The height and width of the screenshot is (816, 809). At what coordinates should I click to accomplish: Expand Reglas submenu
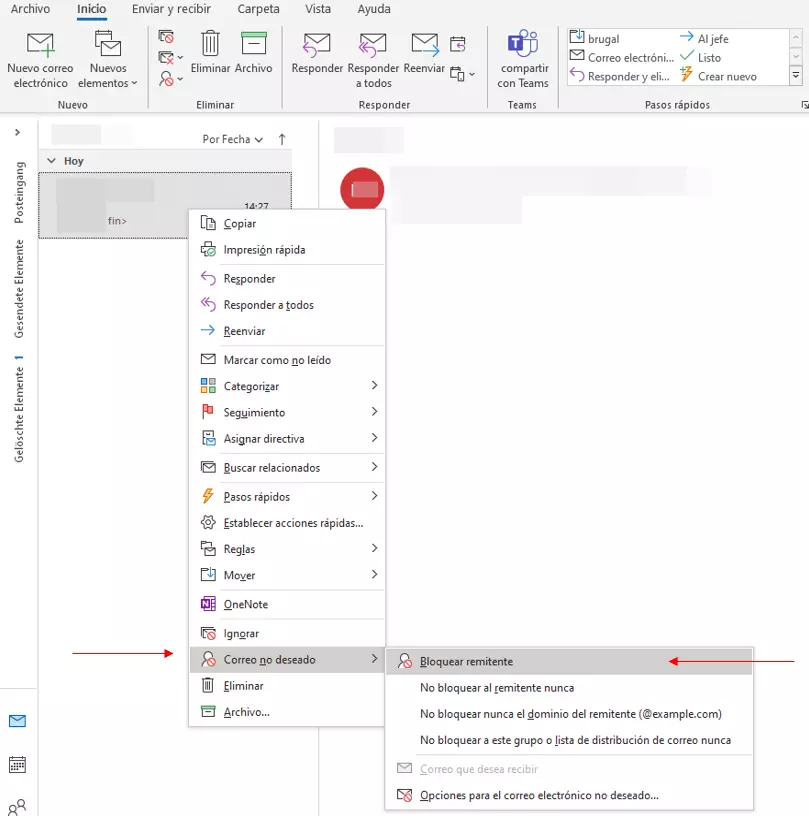287,549
